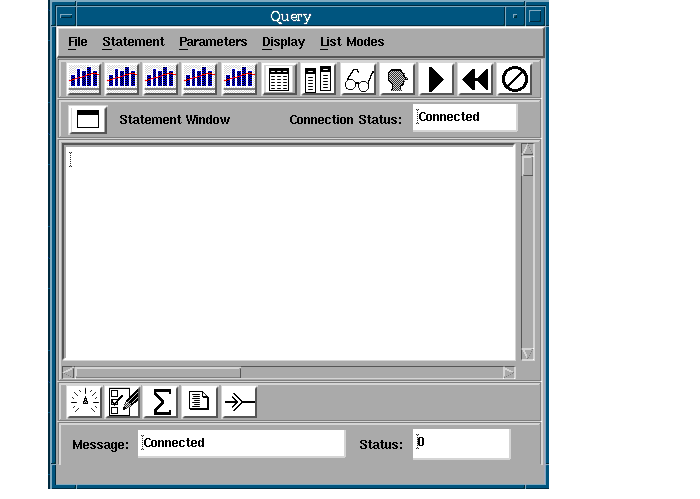Open the File menu
Image resolution: width=700 pixels, height=499 pixels.
[77, 42]
